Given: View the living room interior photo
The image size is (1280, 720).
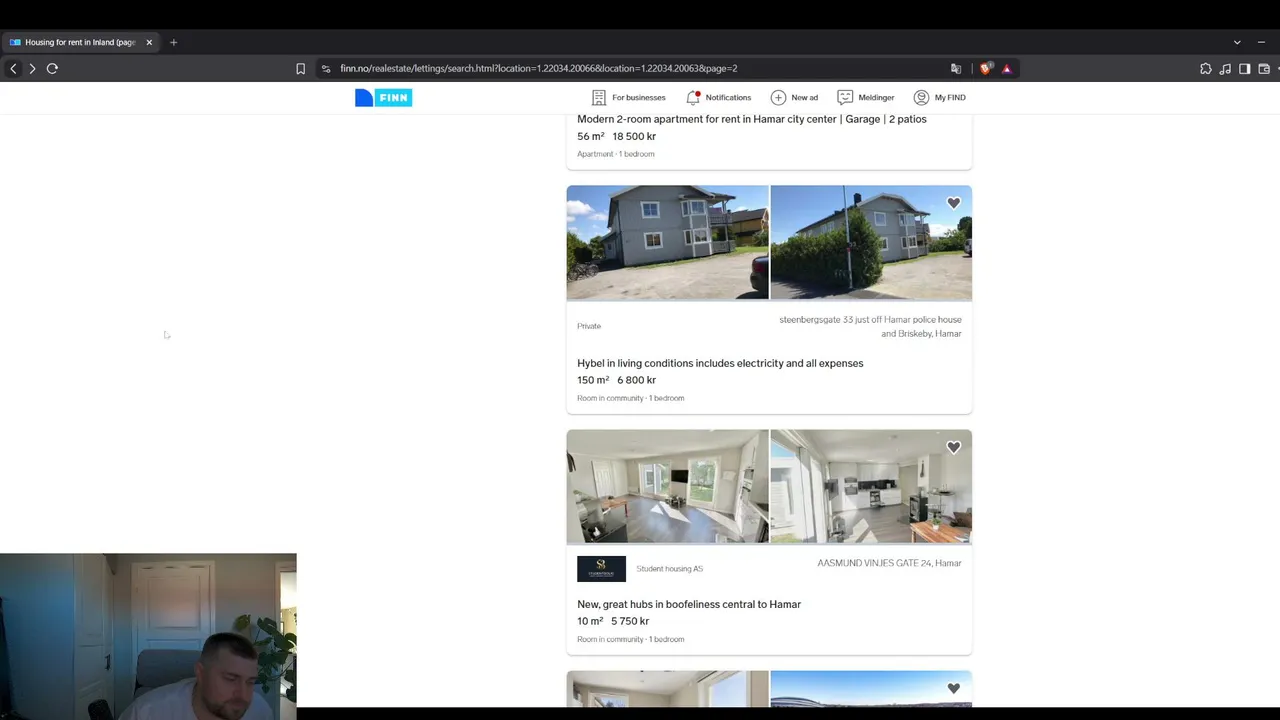Looking at the screenshot, I should 667,486.
